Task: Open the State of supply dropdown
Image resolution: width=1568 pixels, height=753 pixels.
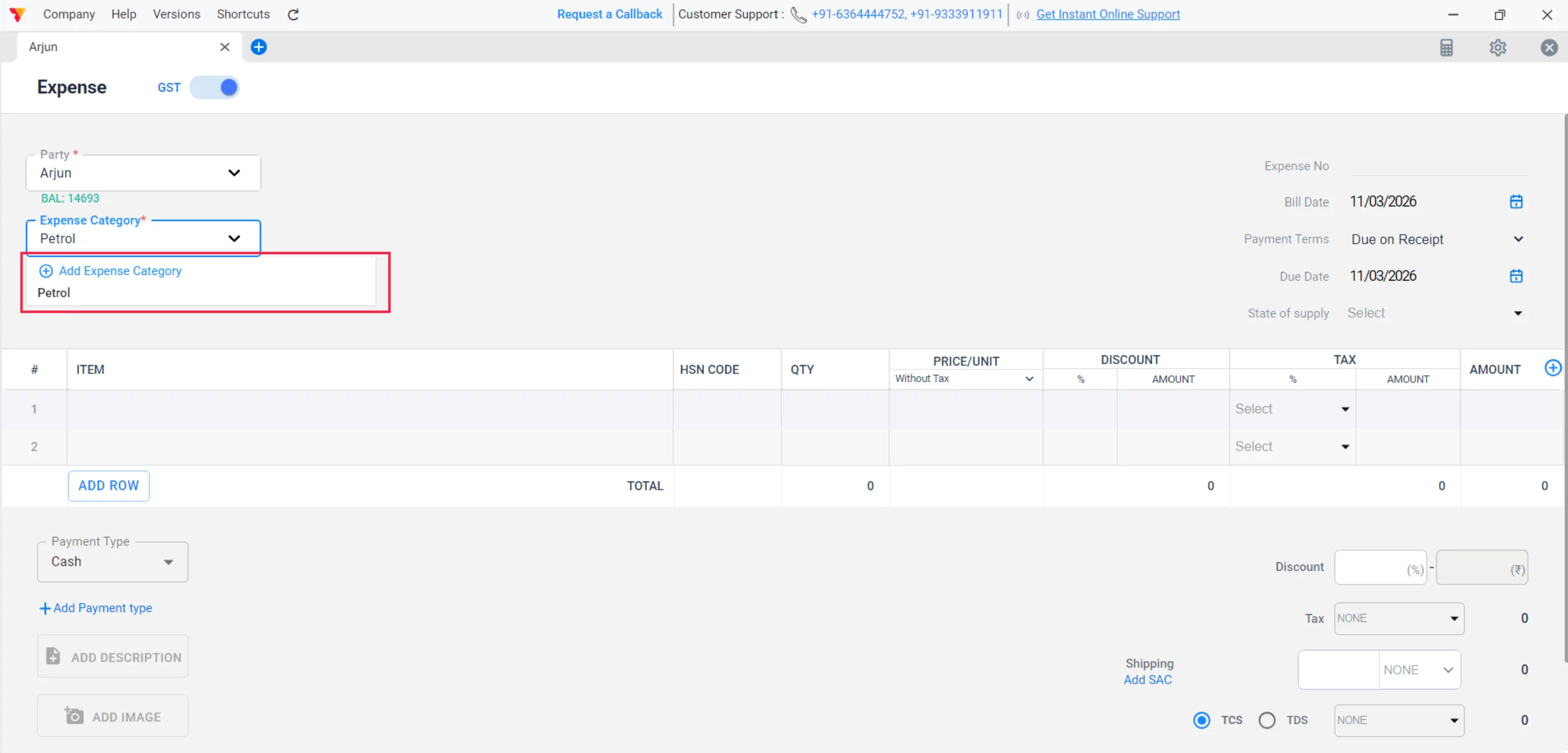Action: pos(1518,313)
